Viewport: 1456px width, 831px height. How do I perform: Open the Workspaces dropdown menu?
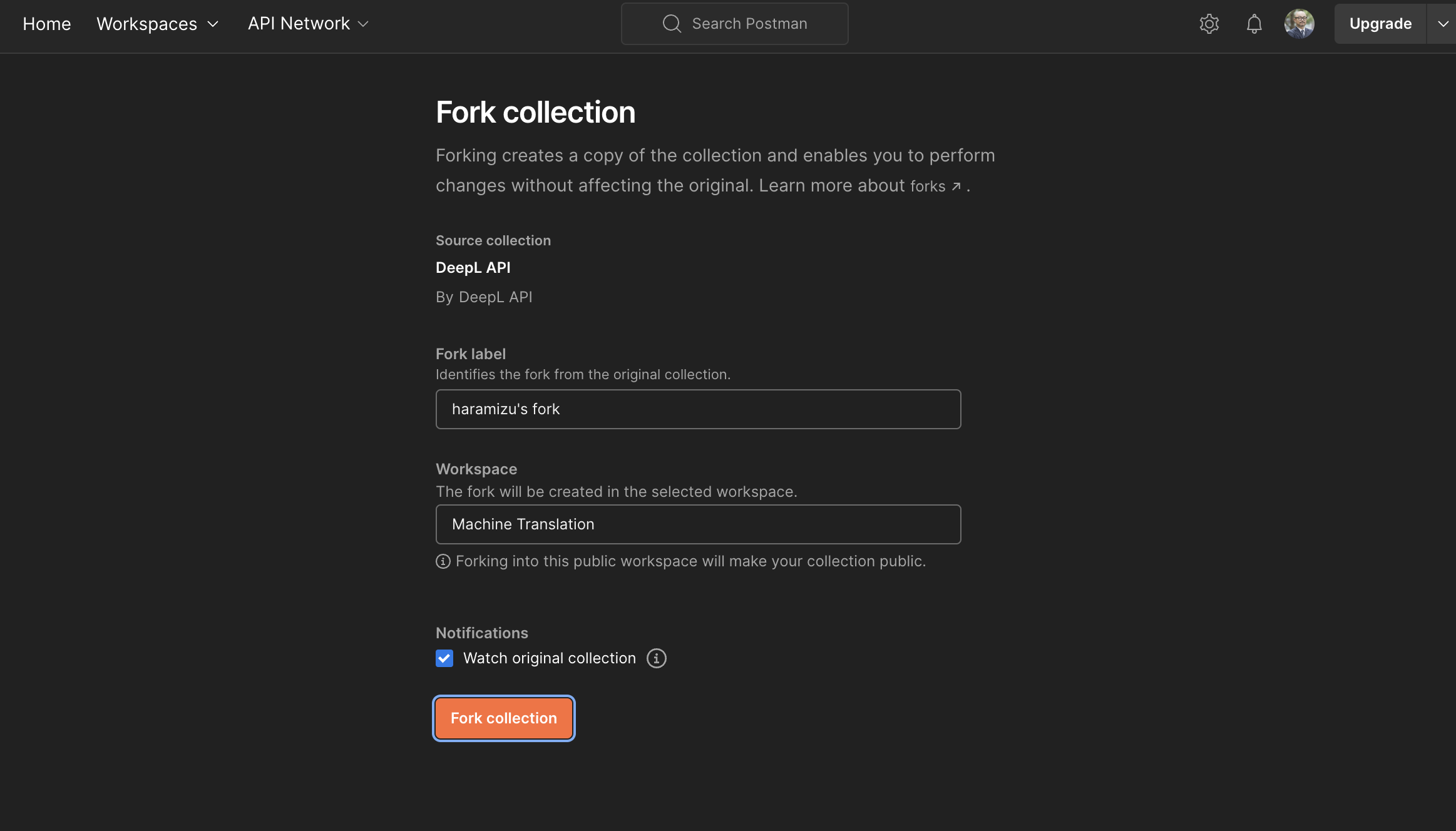click(x=159, y=23)
